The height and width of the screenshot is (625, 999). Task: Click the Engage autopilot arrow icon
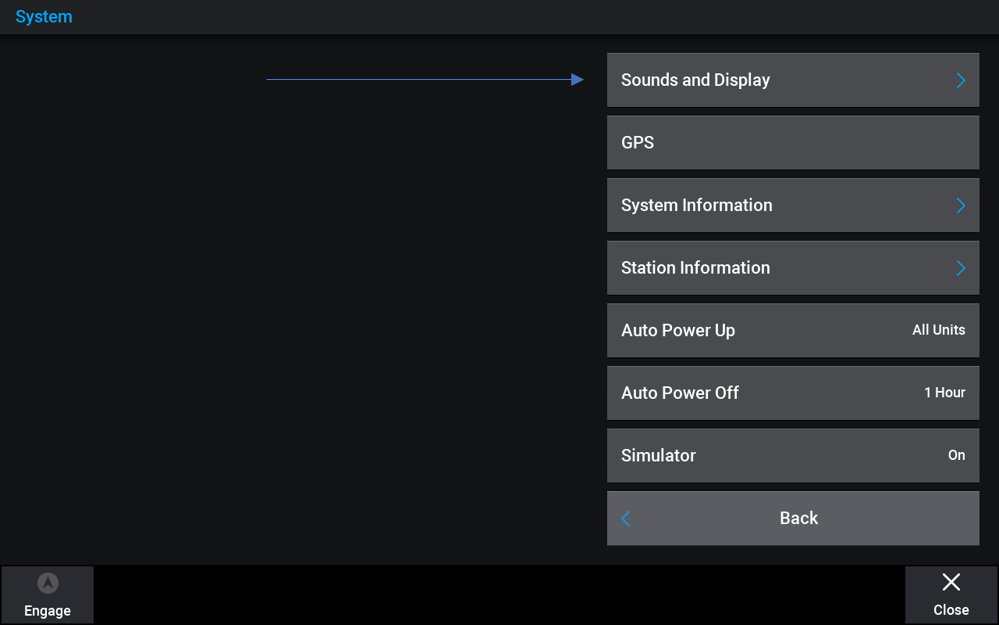click(48, 583)
